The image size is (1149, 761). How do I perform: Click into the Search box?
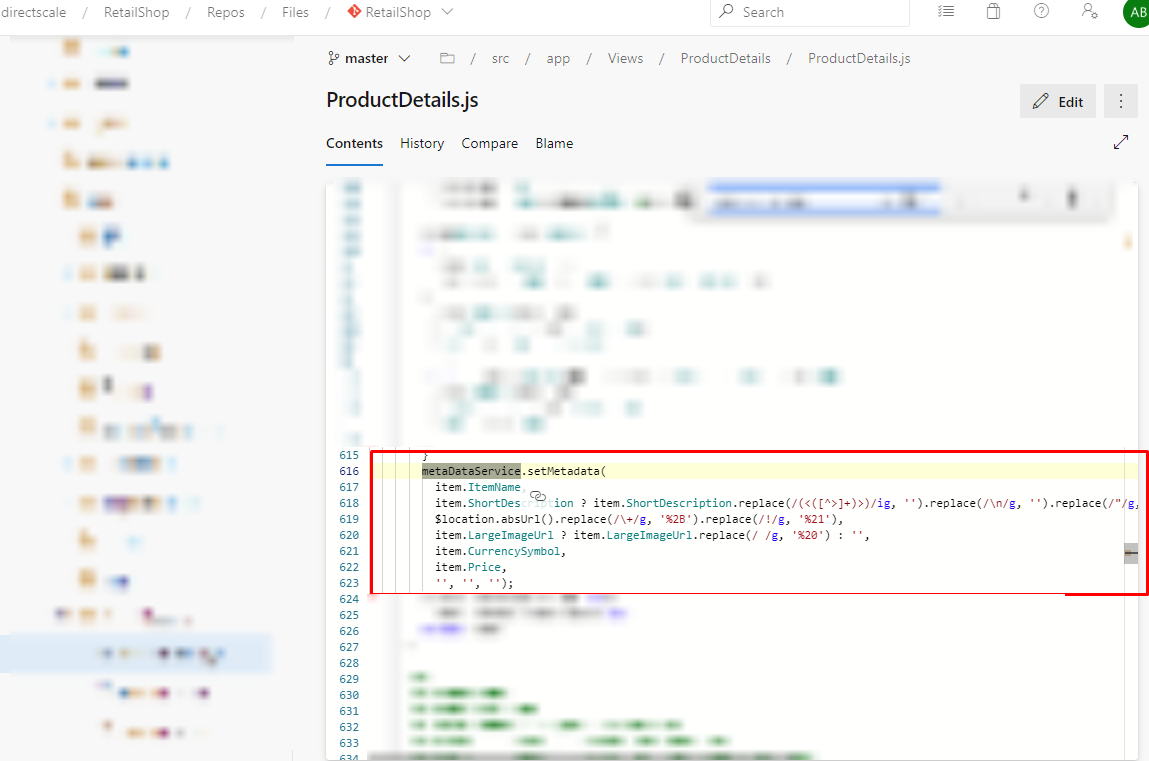click(810, 12)
